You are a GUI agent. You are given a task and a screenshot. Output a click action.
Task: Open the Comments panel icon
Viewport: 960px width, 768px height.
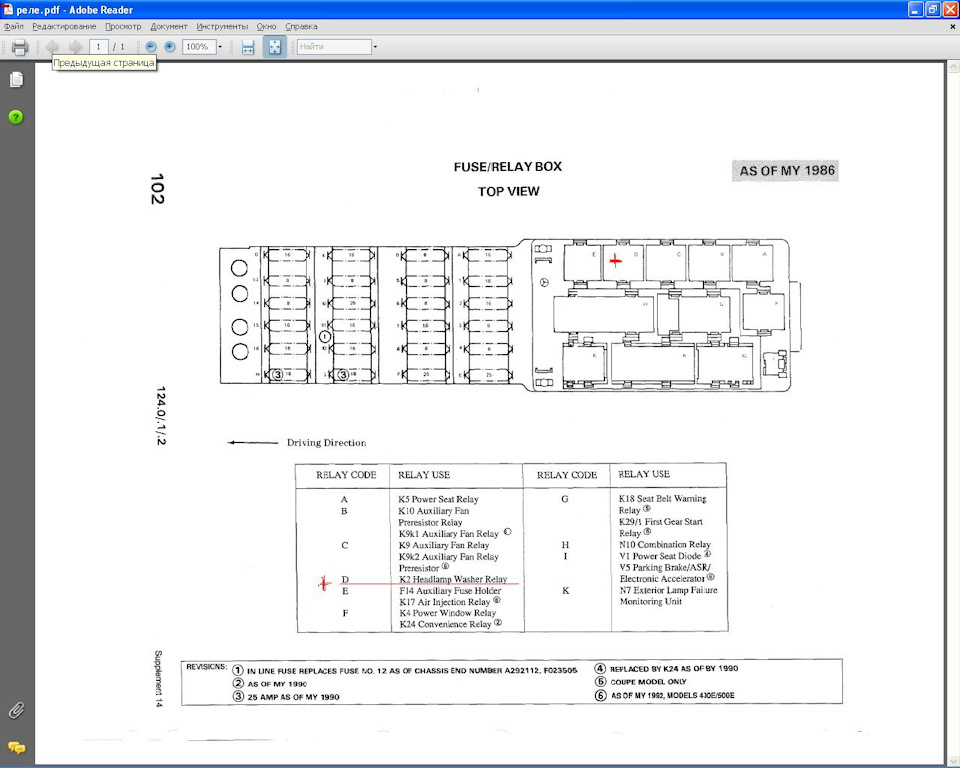point(17,748)
